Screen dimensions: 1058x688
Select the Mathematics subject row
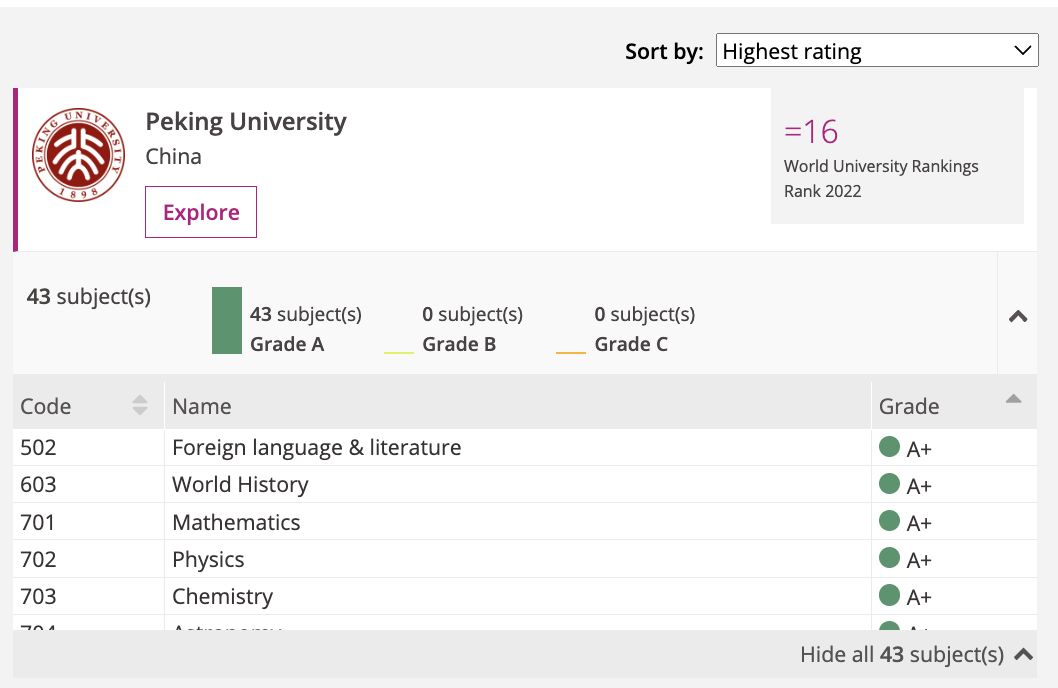pyautogui.click(x=524, y=522)
